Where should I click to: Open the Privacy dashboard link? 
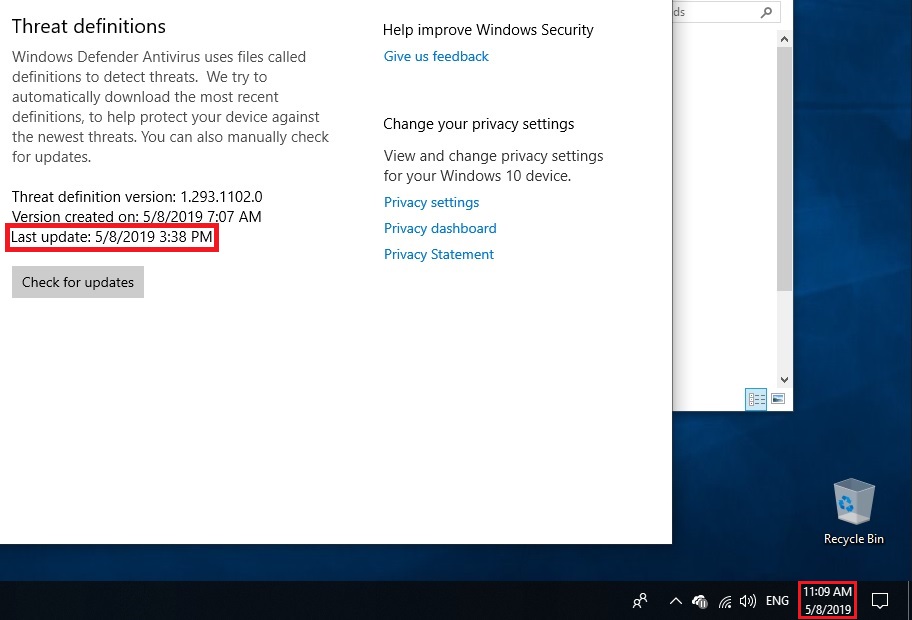(x=440, y=228)
